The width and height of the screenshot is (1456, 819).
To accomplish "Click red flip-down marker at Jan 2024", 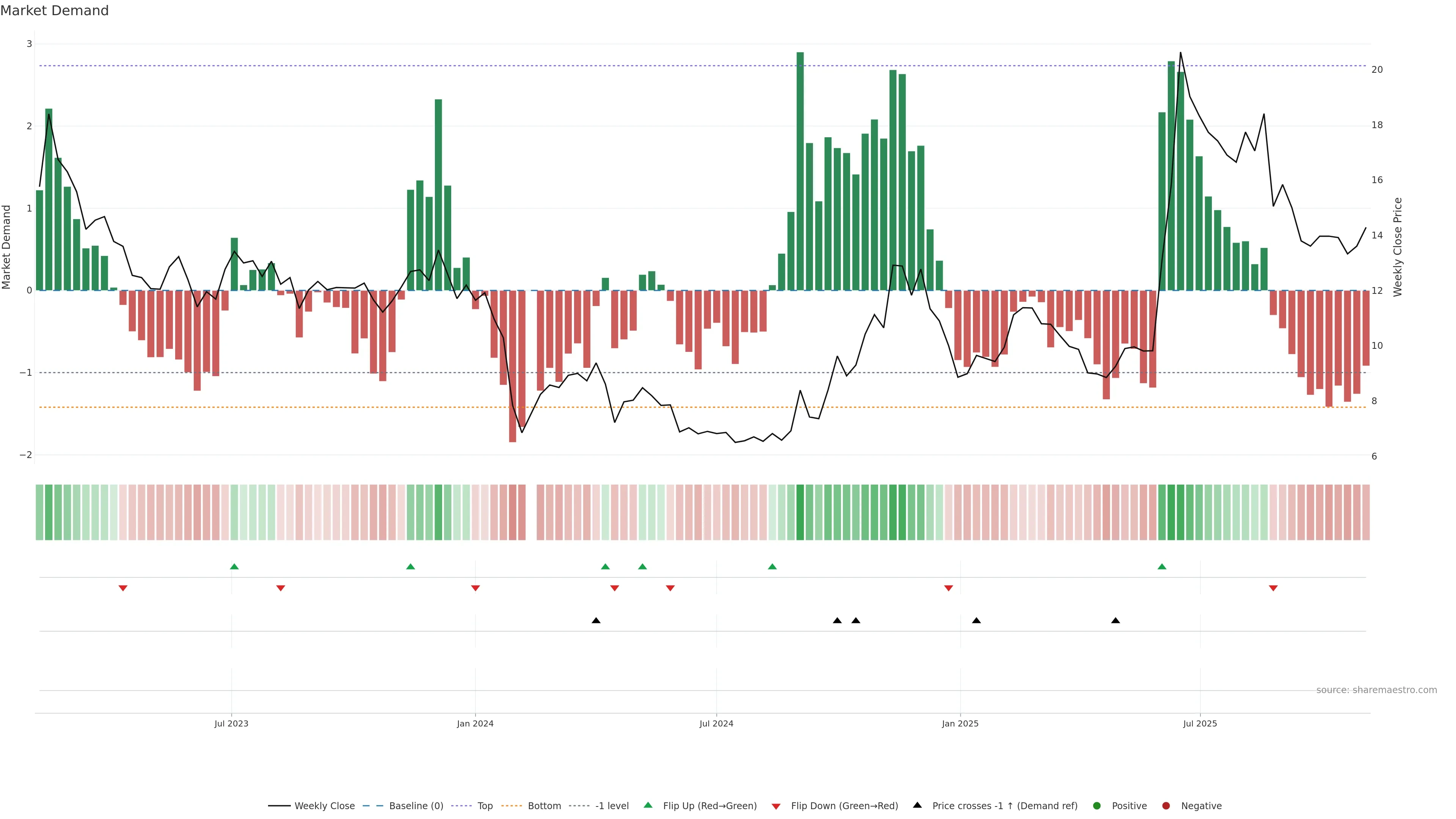I will 475,588.
